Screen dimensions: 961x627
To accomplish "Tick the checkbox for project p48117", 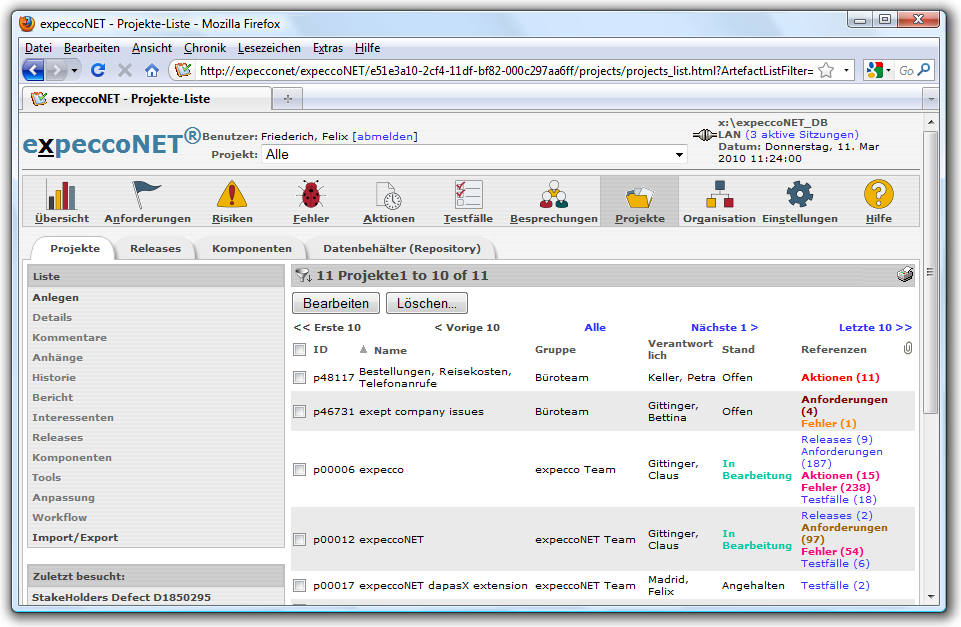I will pyautogui.click(x=299, y=378).
